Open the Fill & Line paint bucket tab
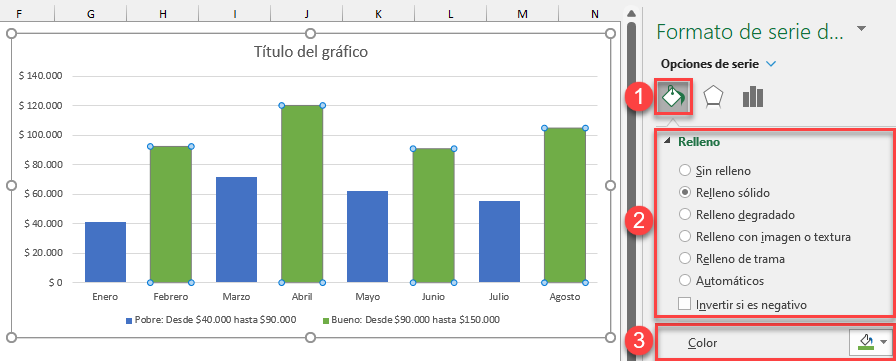 pos(673,97)
